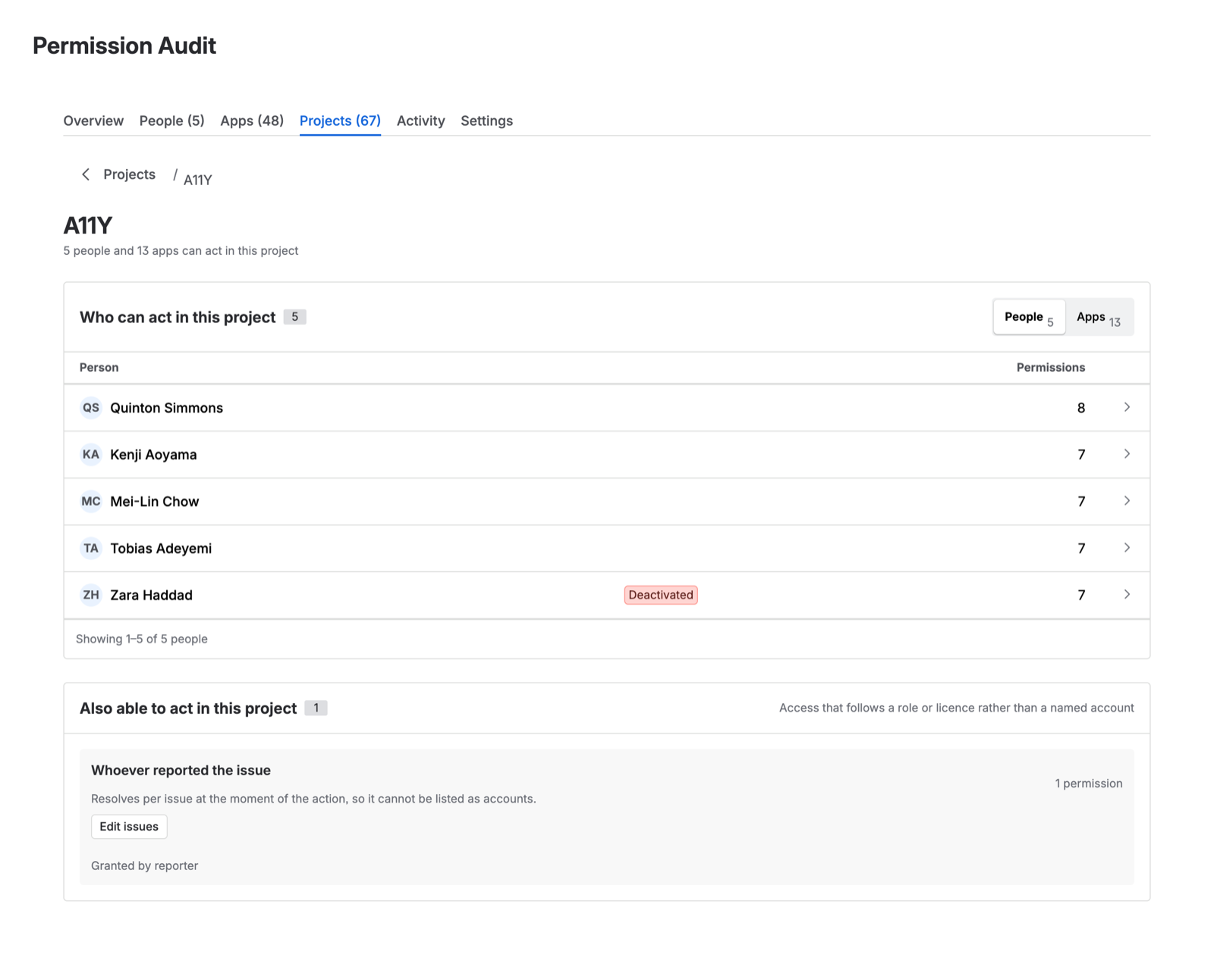Click permission count 7 for Kenji Aoyama
Image resolution: width=1214 pixels, height=980 pixels.
click(x=1081, y=455)
